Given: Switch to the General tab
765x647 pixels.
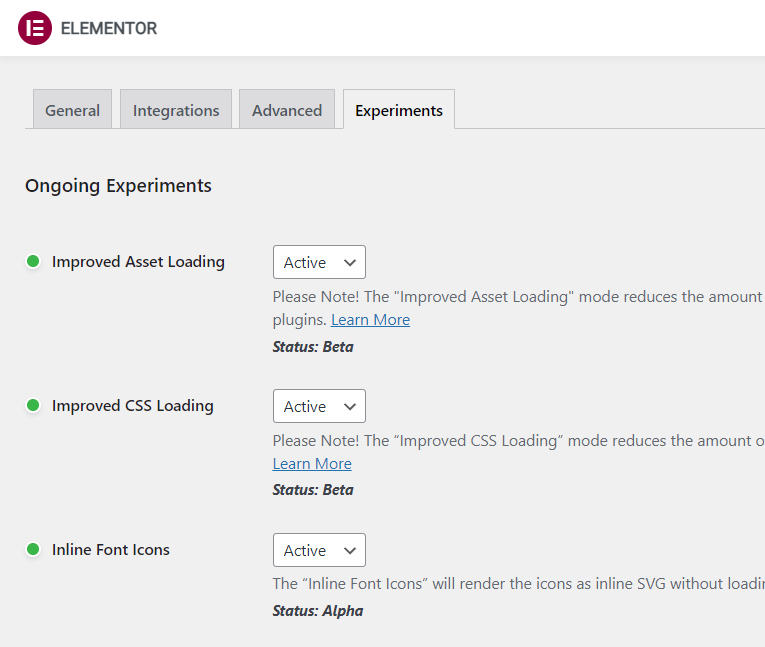Looking at the screenshot, I should pyautogui.click(x=73, y=110).
